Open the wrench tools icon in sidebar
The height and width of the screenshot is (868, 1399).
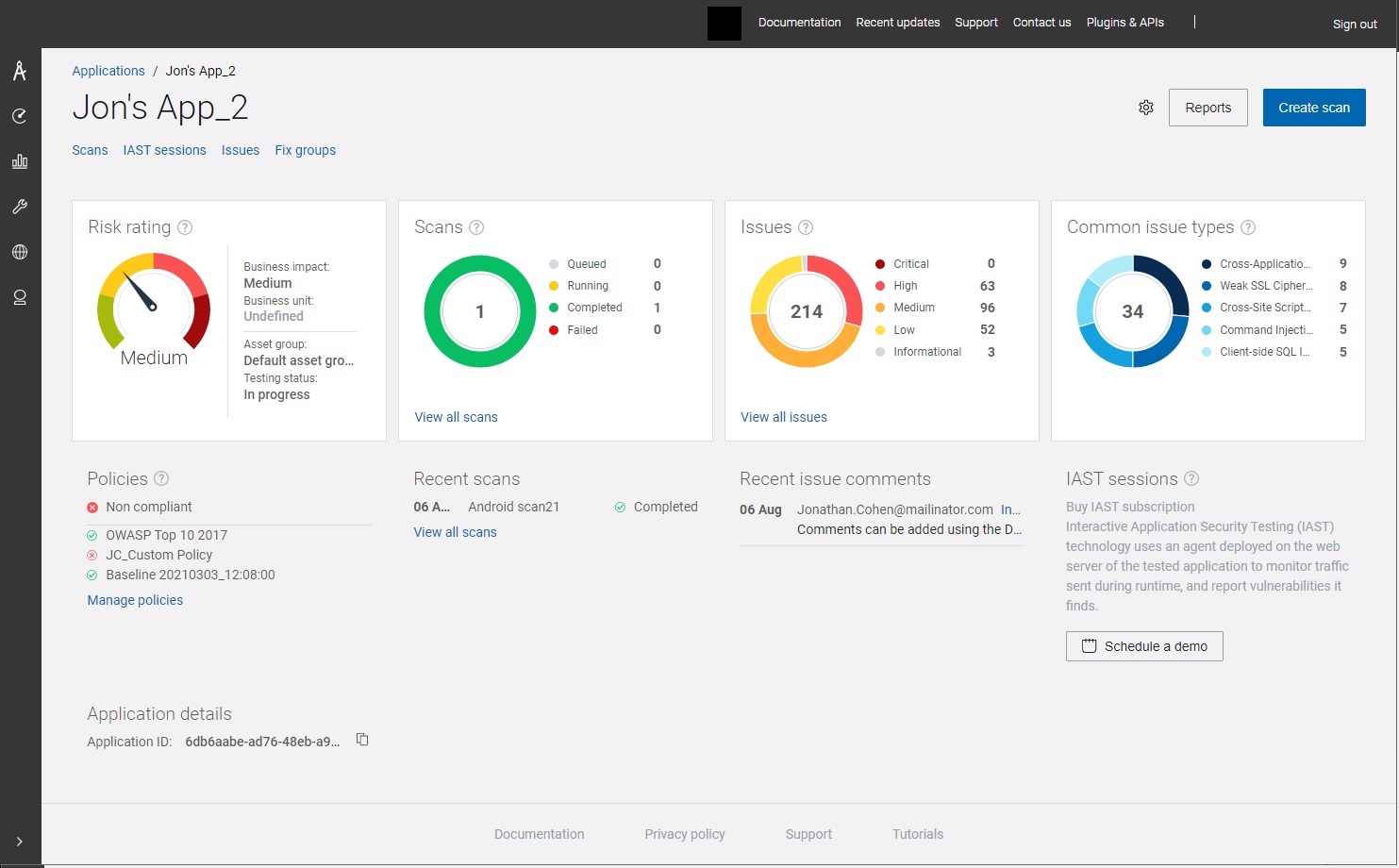[x=20, y=207]
